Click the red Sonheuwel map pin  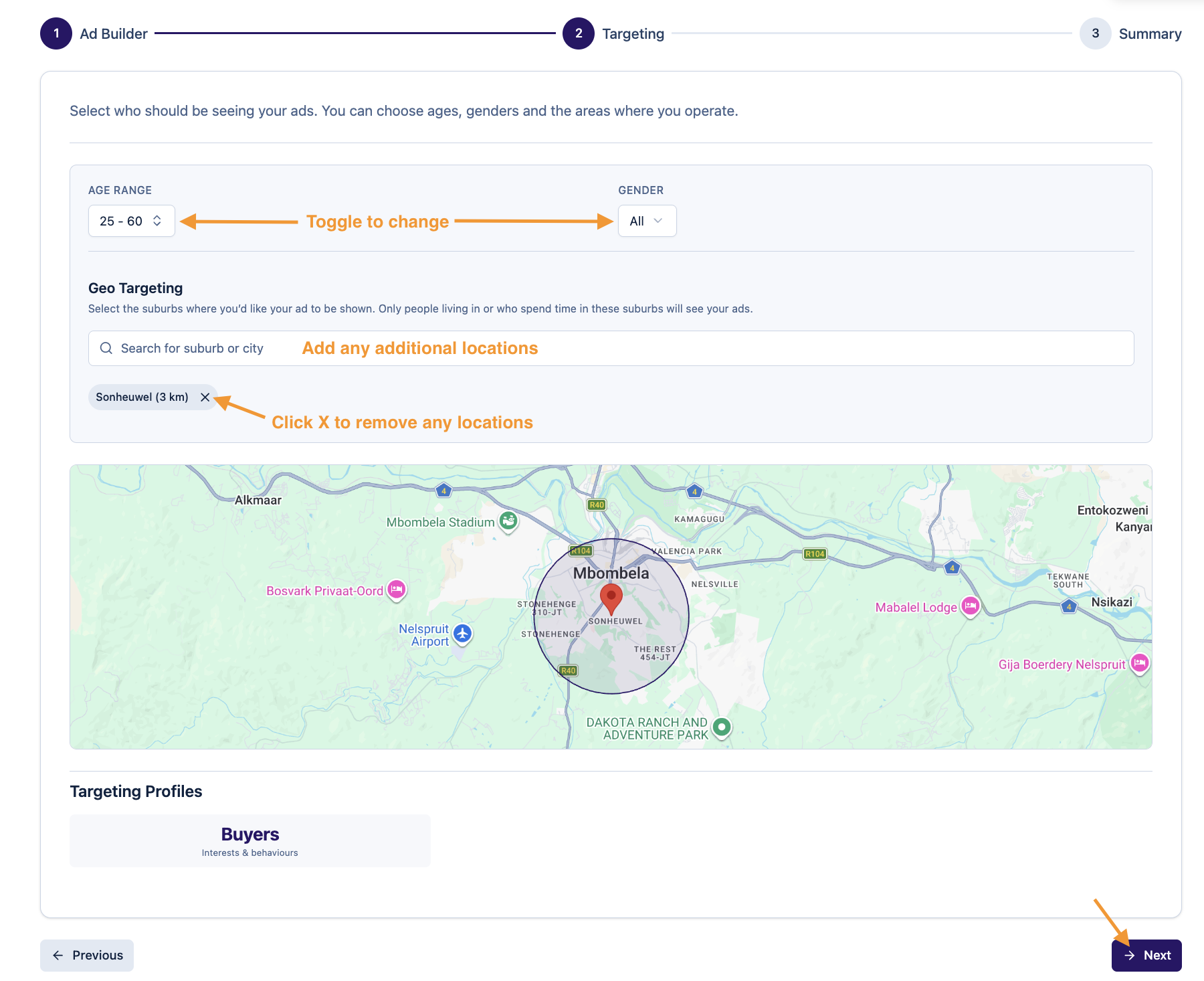point(611,597)
